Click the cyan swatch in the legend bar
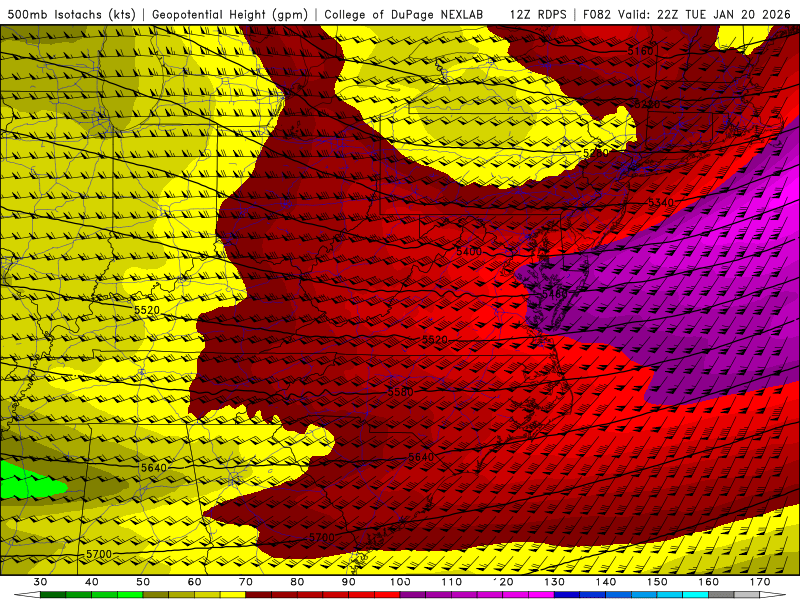Viewport: 800px width, 600px height. click(695, 593)
